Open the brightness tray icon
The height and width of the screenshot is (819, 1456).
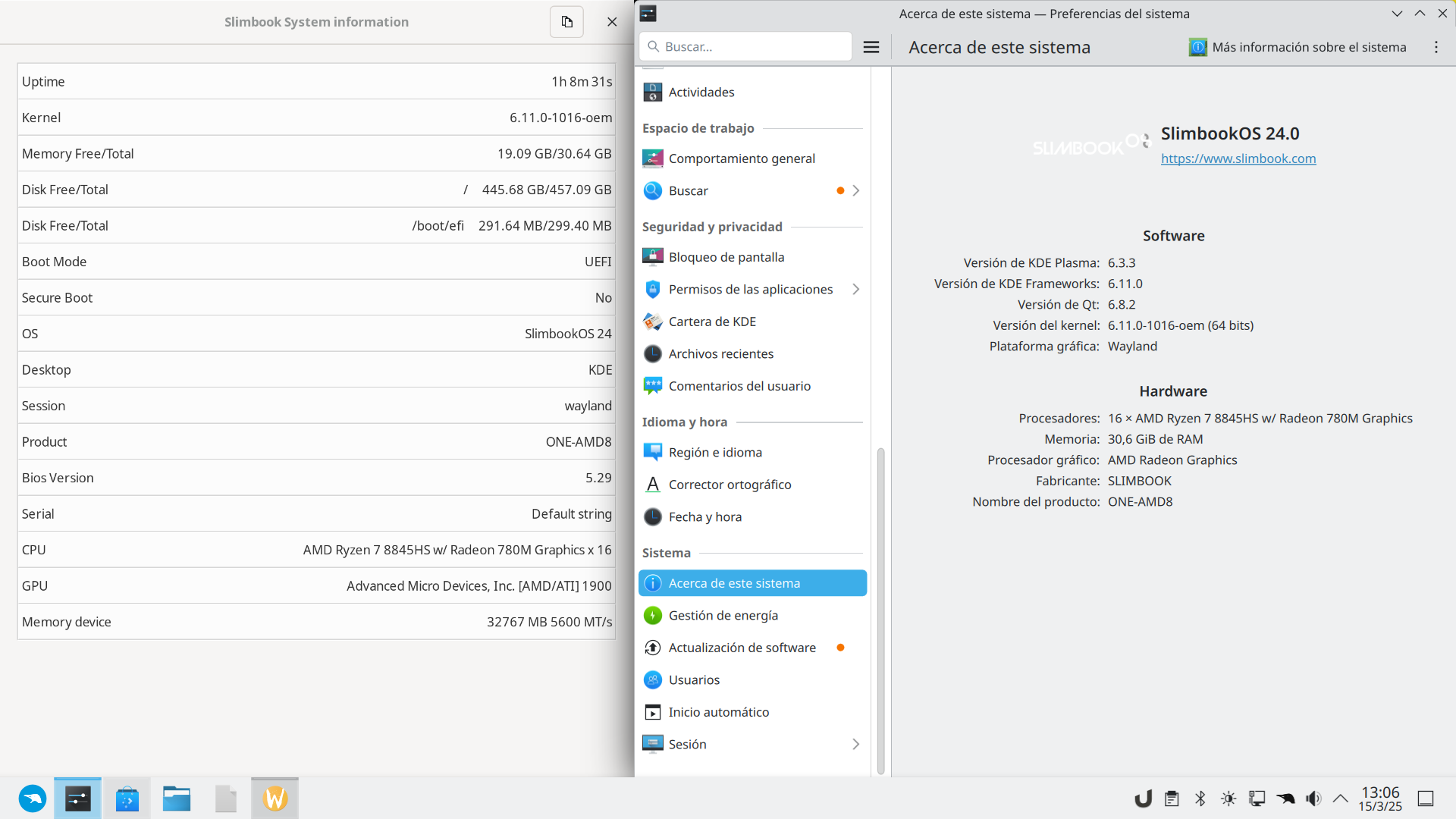[x=1228, y=799]
